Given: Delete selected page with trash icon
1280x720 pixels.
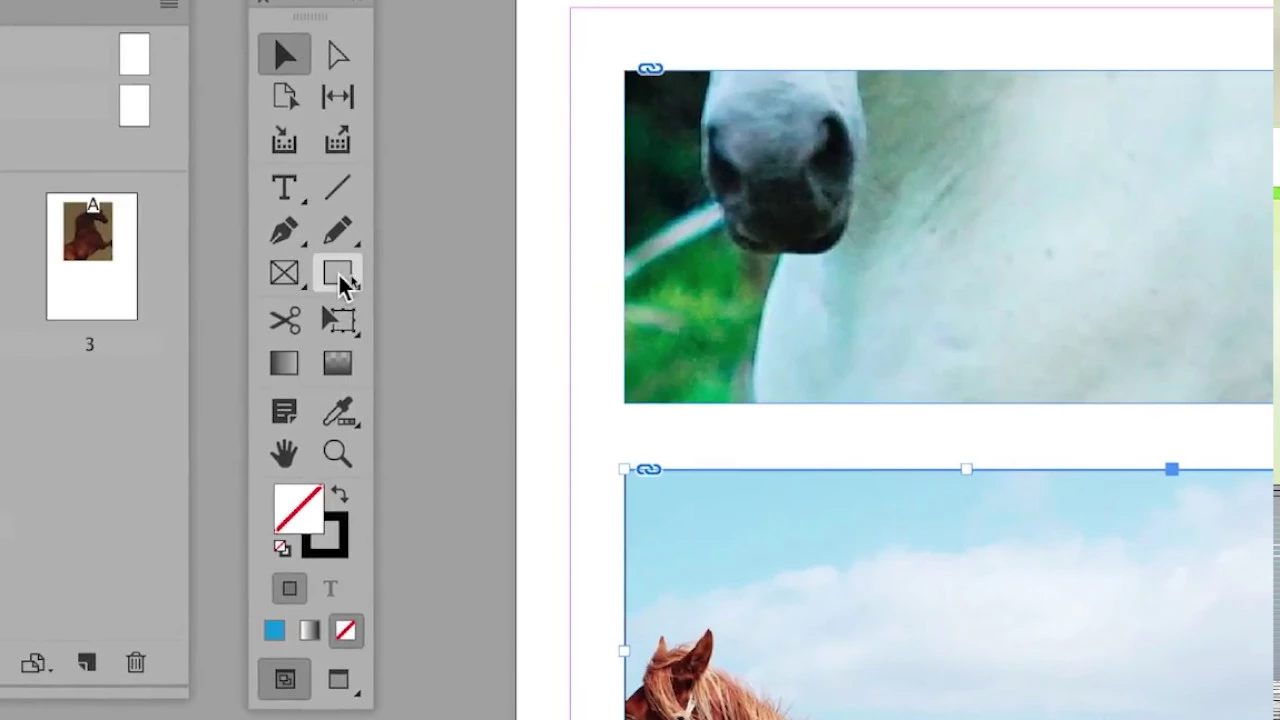Looking at the screenshot, I should pyautogui.click(x=136, y=662).
